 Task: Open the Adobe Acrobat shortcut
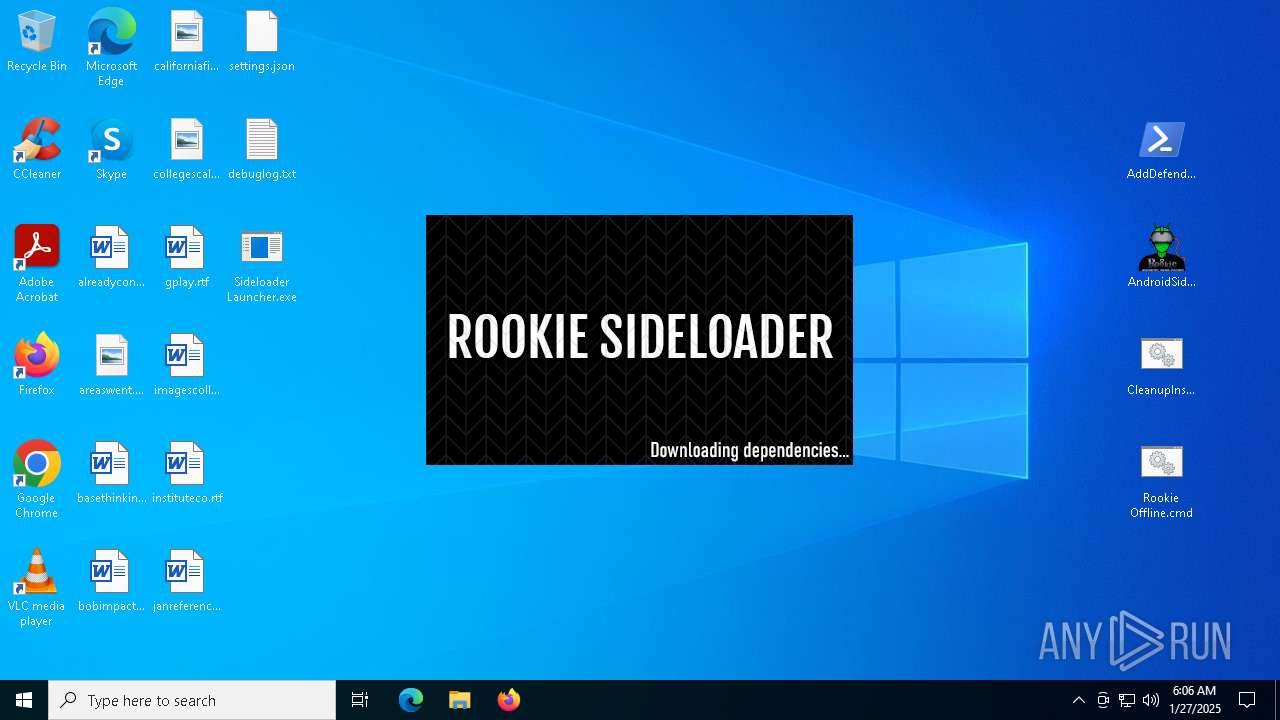click(37, 264)
